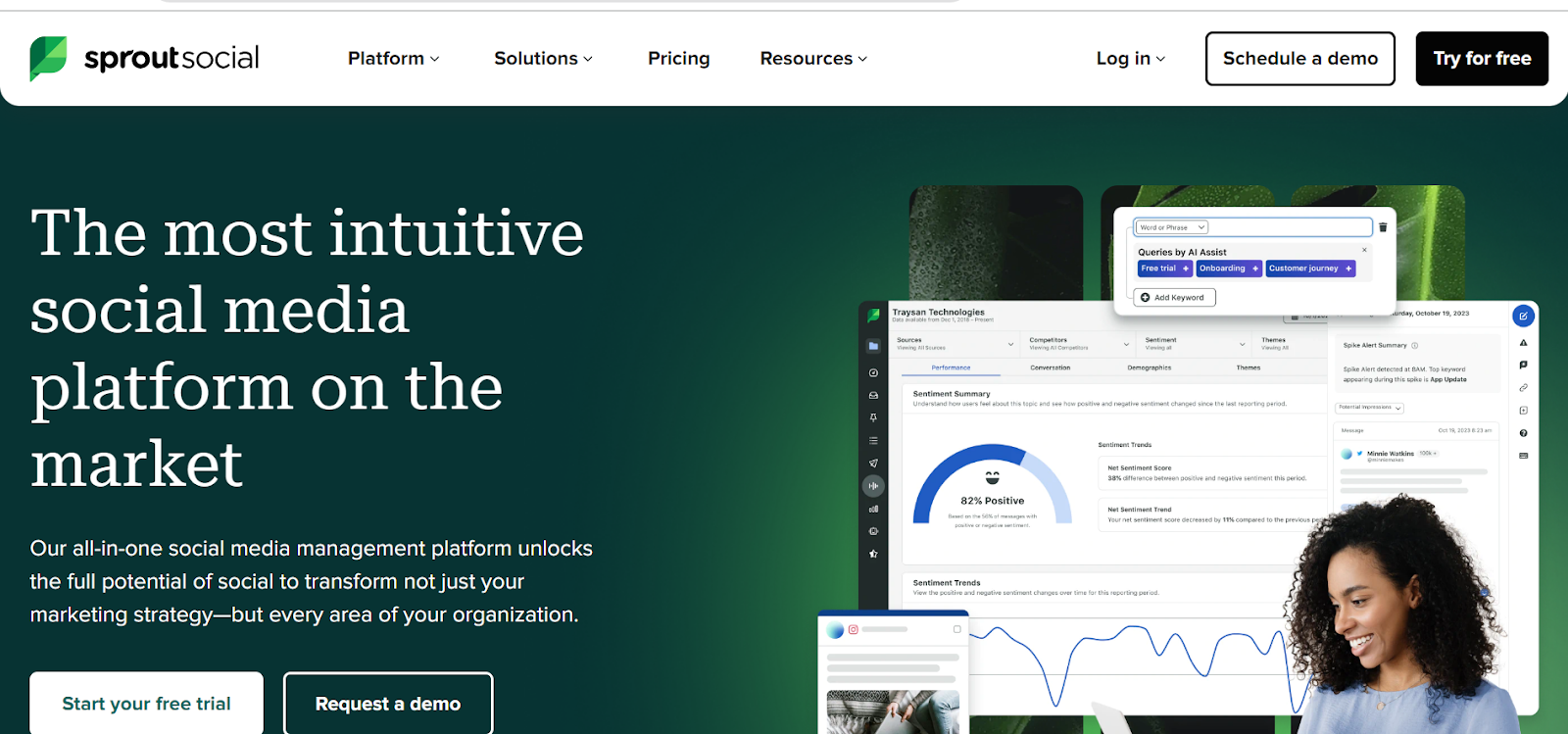Expand the Solutions menu
The width and height of the screenshot is (1568, 734).
[543, 58]
